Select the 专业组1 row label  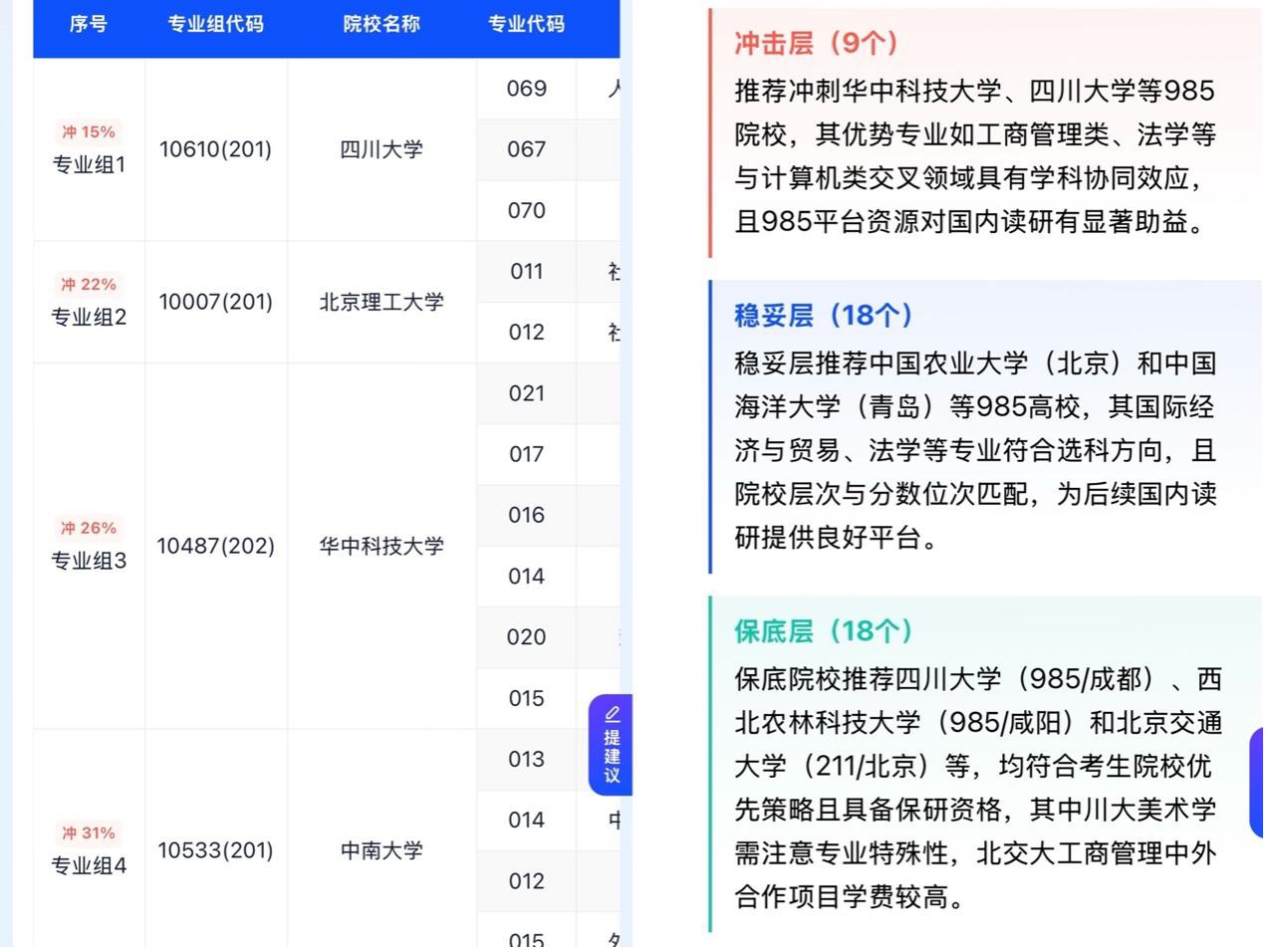[89, 164]
